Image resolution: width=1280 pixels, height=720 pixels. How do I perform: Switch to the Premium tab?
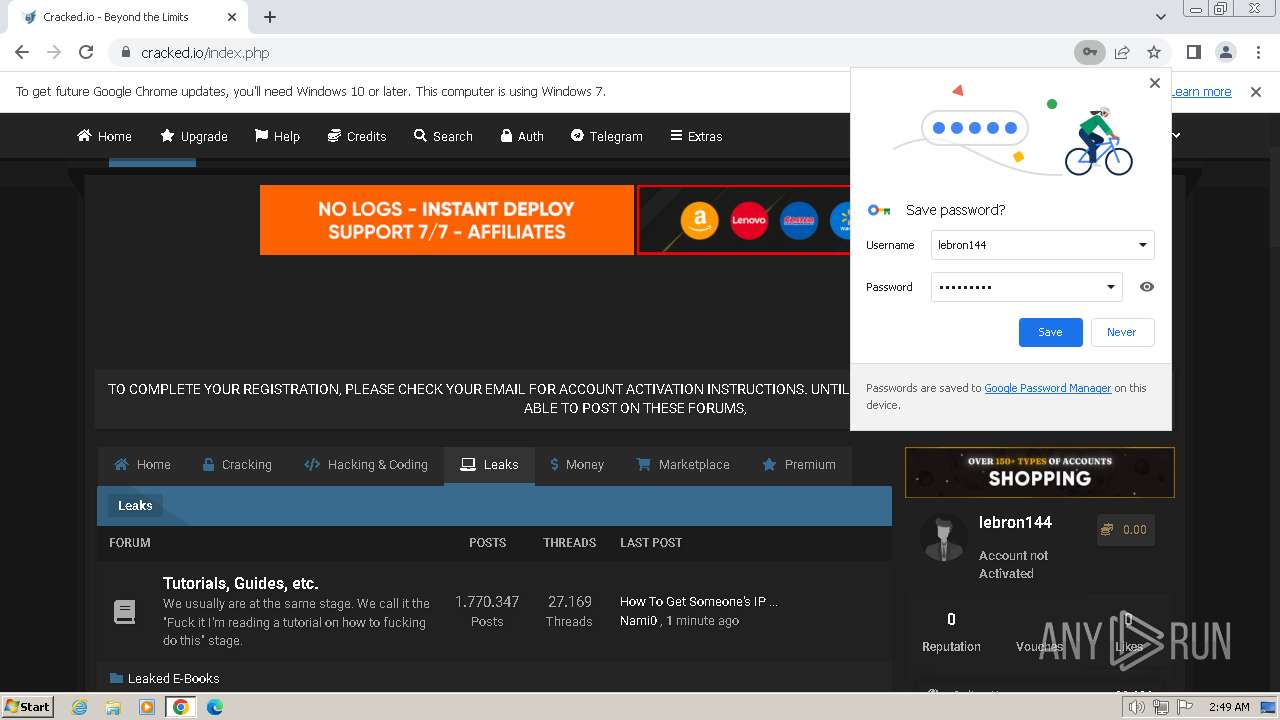[x=799, y=465]
